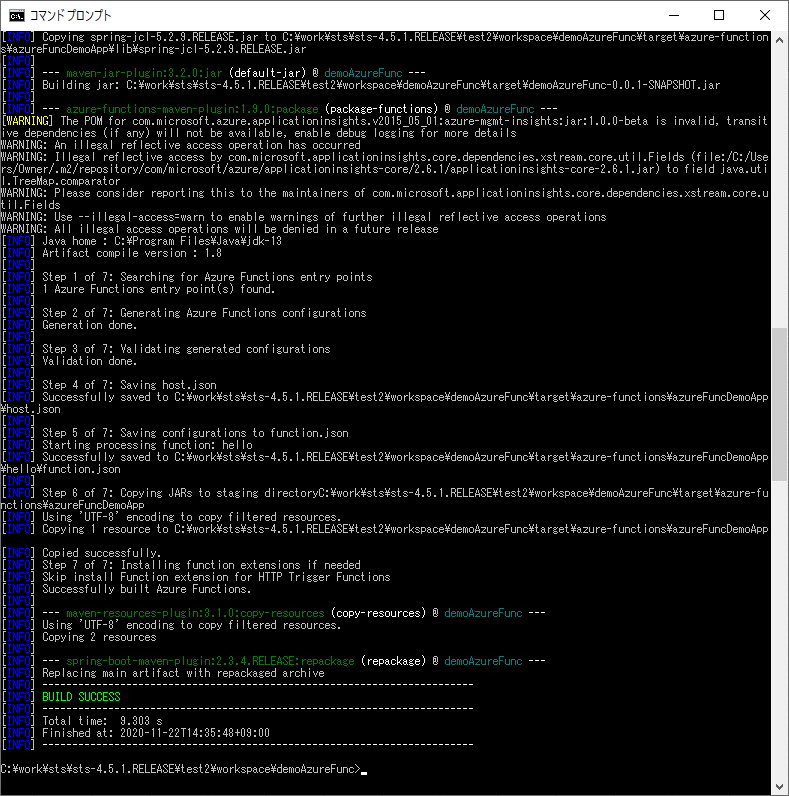Screen dimensions: 789x796
Task: Close the Command Prompt window
Action: coord(764,15)
